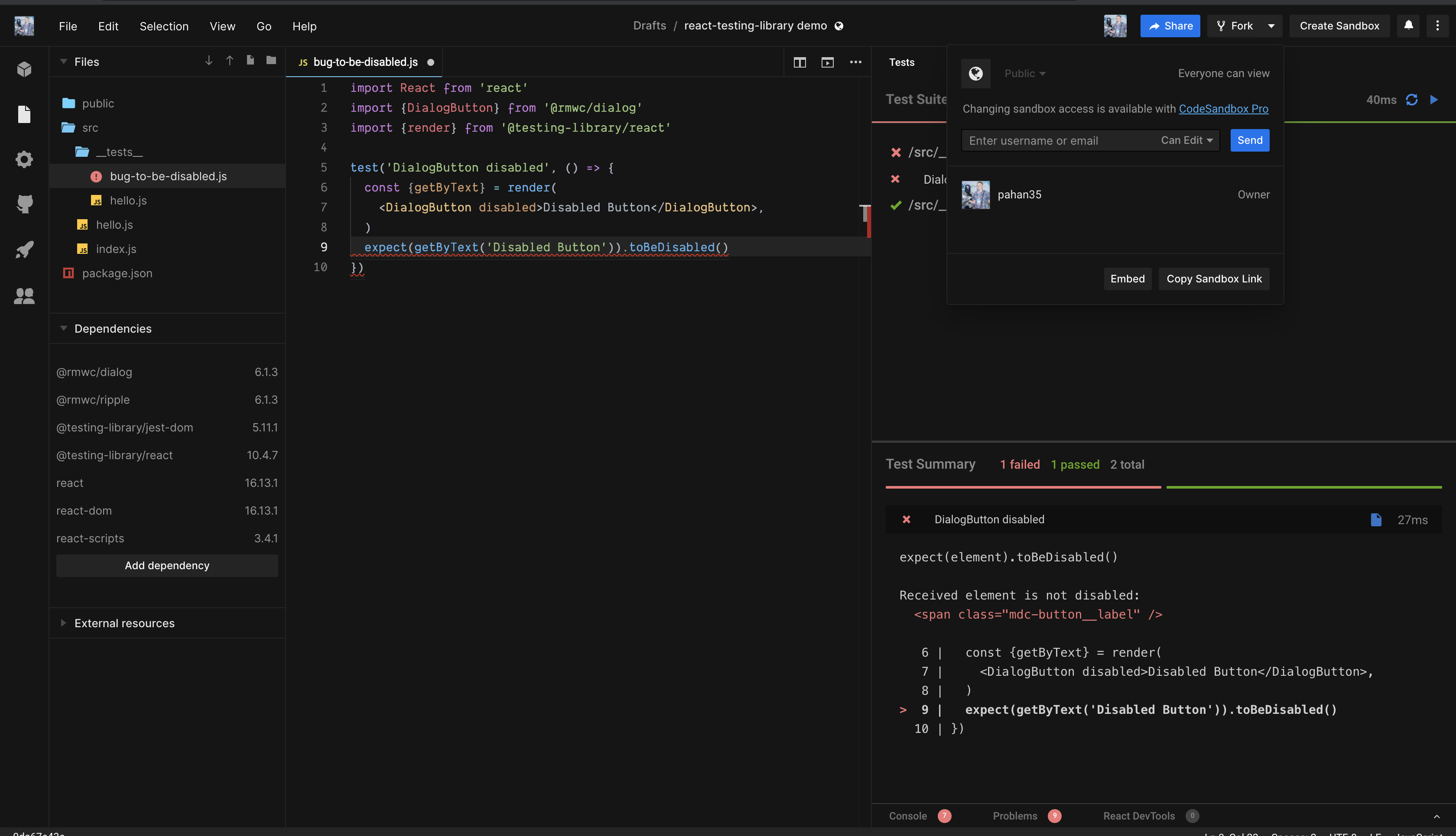Image resolution: width=1456 pixels, height=836 pixels.
Task: Select the Tests tab
Action: tap(901, 62)
